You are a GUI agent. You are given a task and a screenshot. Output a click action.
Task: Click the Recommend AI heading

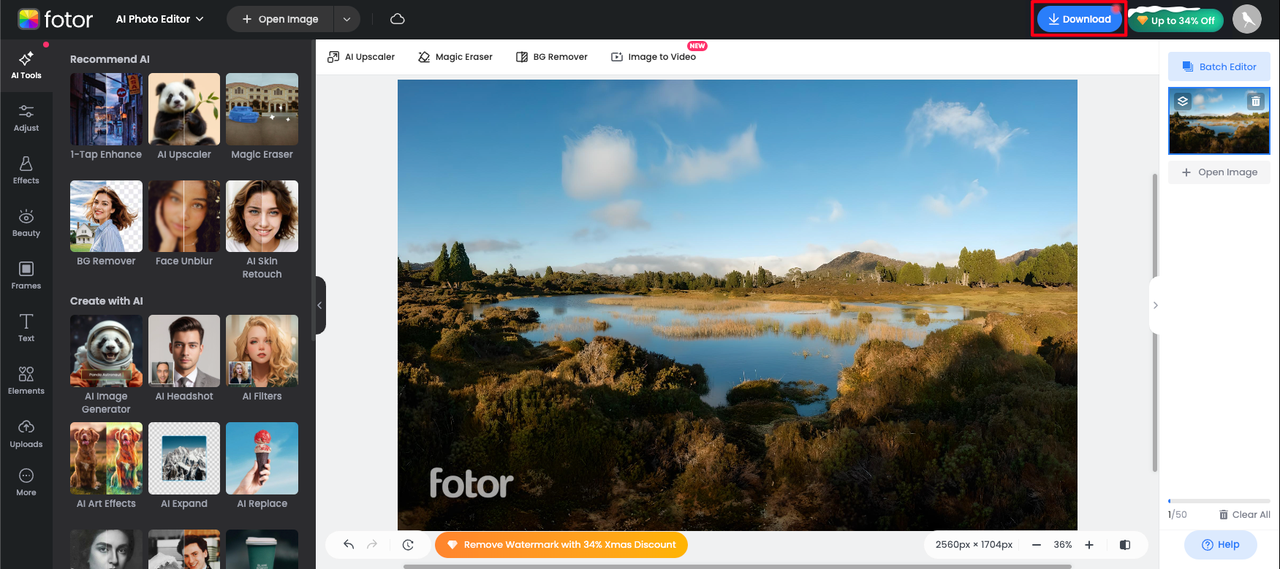[x=110, y=59]
